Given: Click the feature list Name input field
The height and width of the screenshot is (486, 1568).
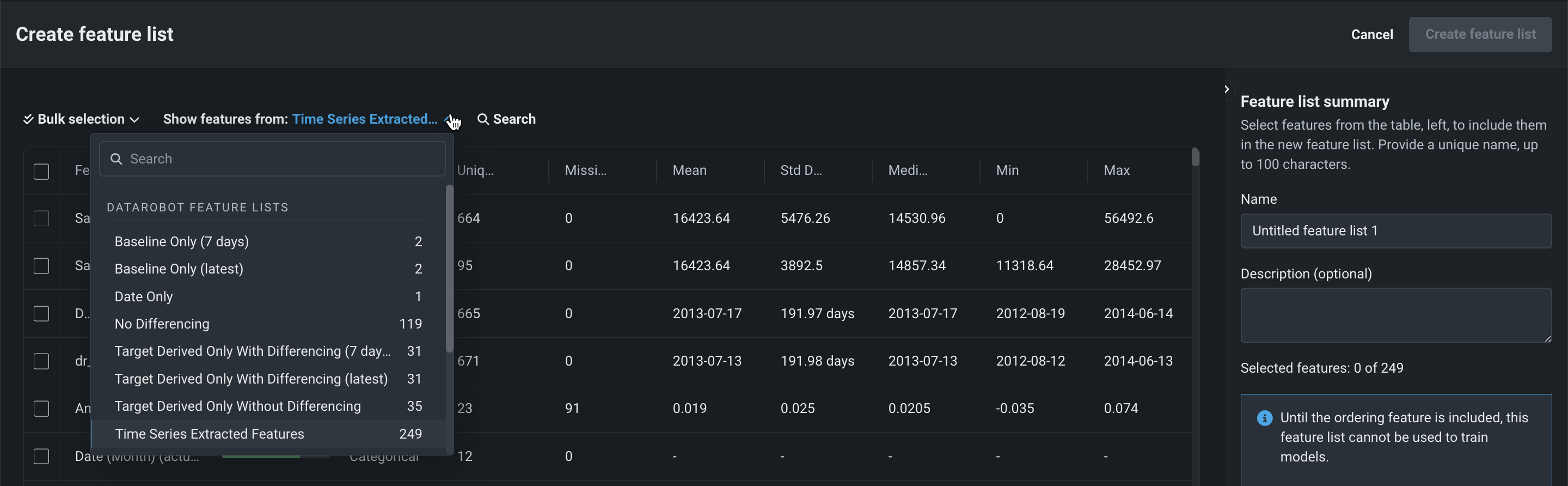Looking at the screenshot, I should 1395,231.
